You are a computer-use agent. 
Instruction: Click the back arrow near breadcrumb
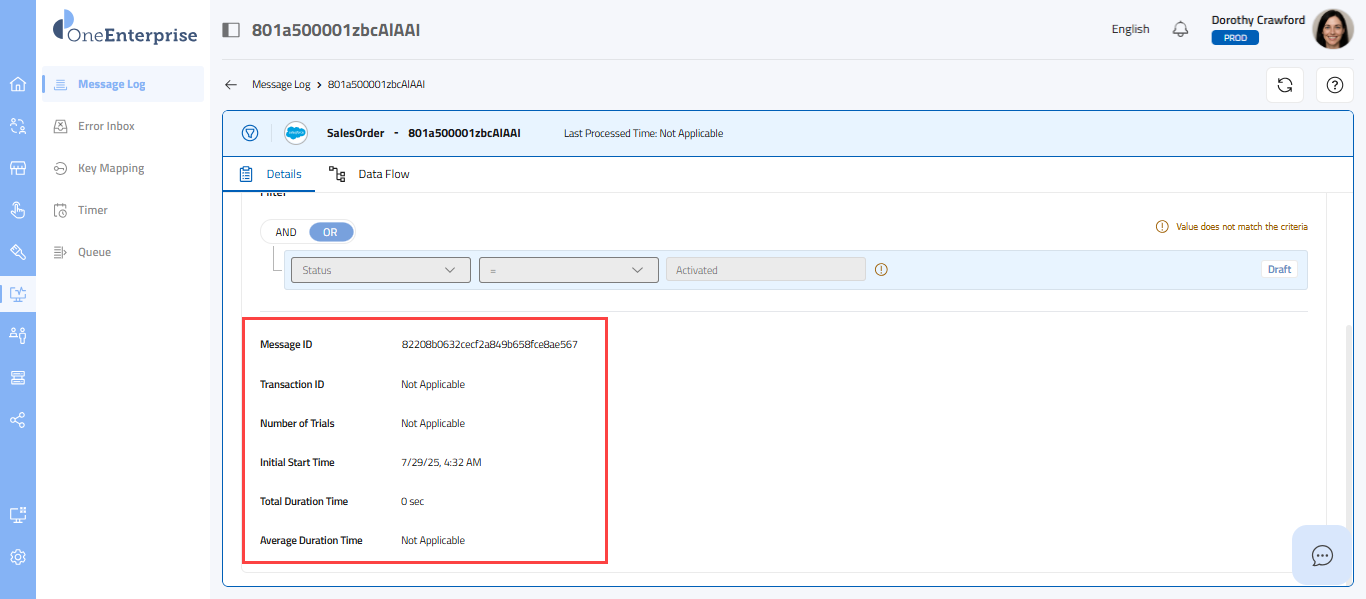point(231,85)
